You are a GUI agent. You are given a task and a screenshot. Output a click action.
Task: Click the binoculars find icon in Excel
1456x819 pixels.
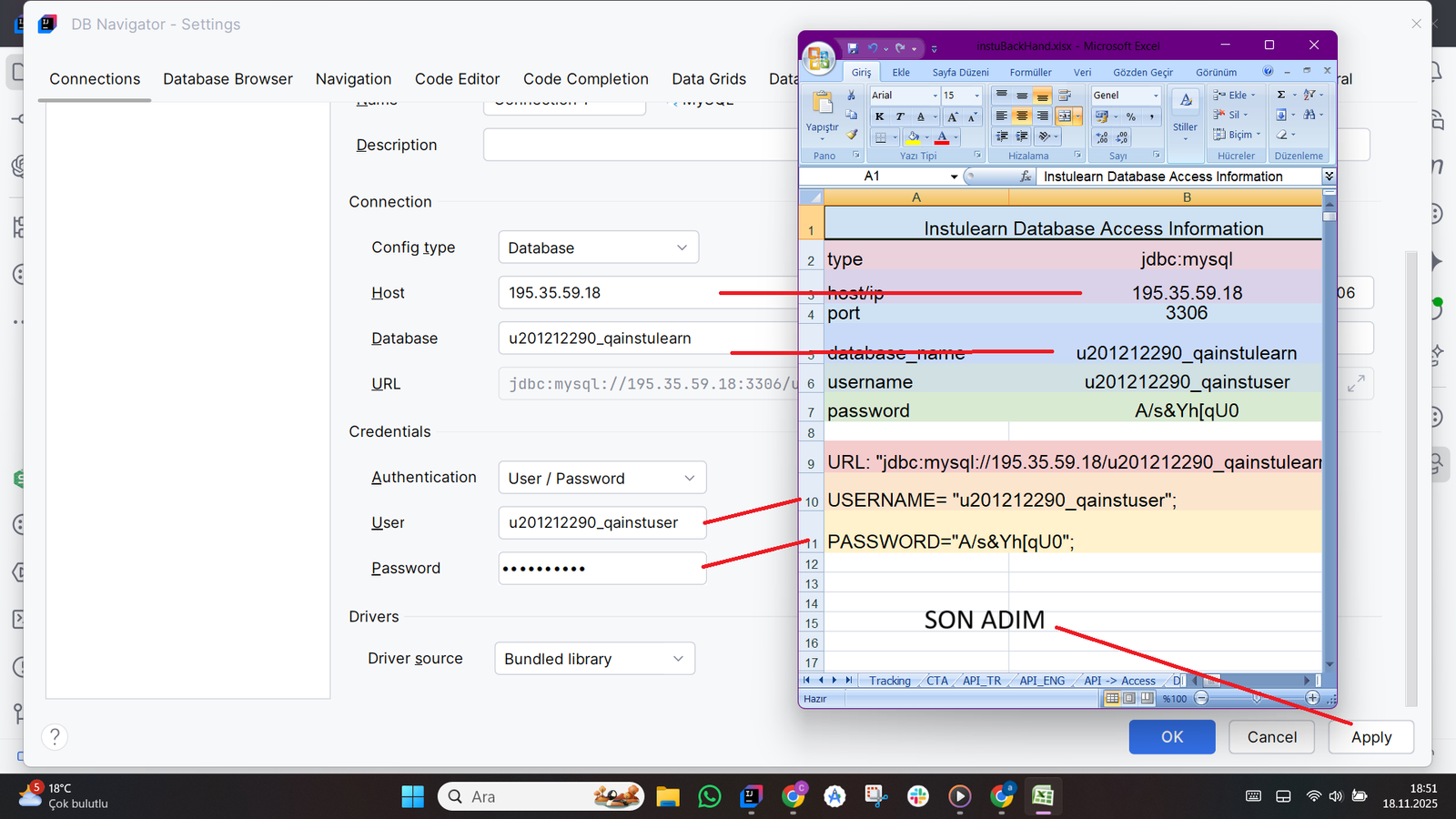point(1309,115)
